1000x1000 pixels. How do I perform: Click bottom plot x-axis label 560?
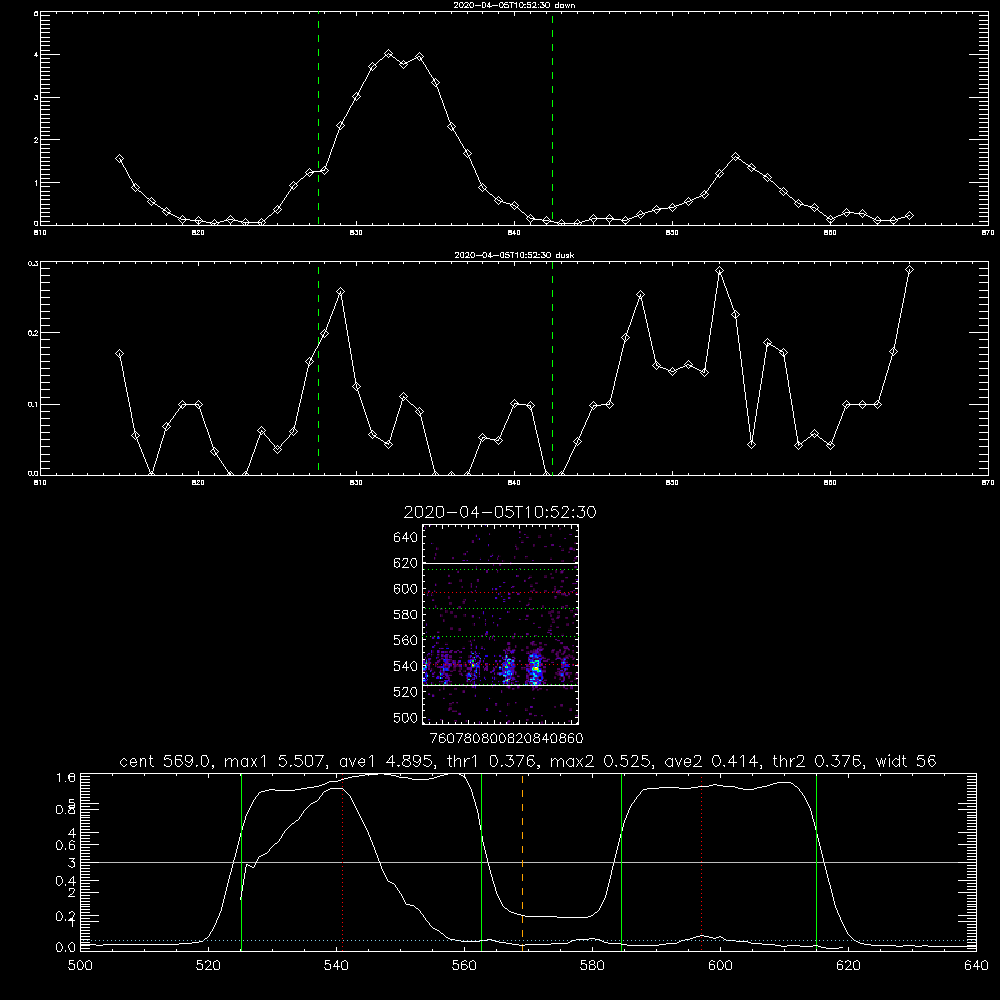pos(464,965)
